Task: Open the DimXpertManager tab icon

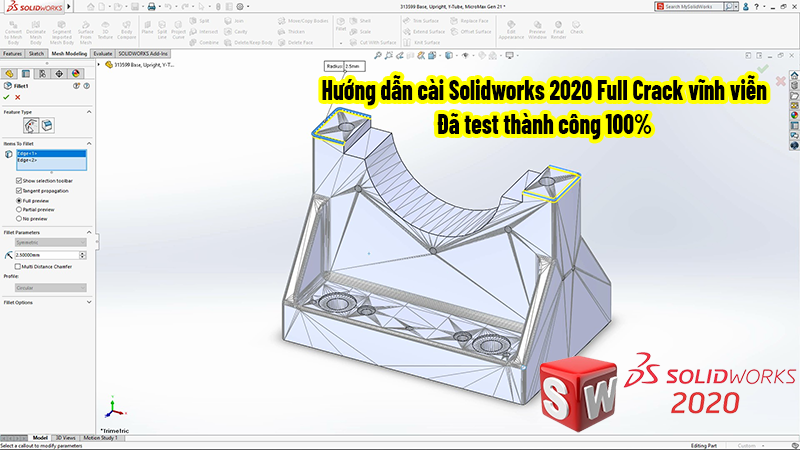Action: tap(59, 73)
